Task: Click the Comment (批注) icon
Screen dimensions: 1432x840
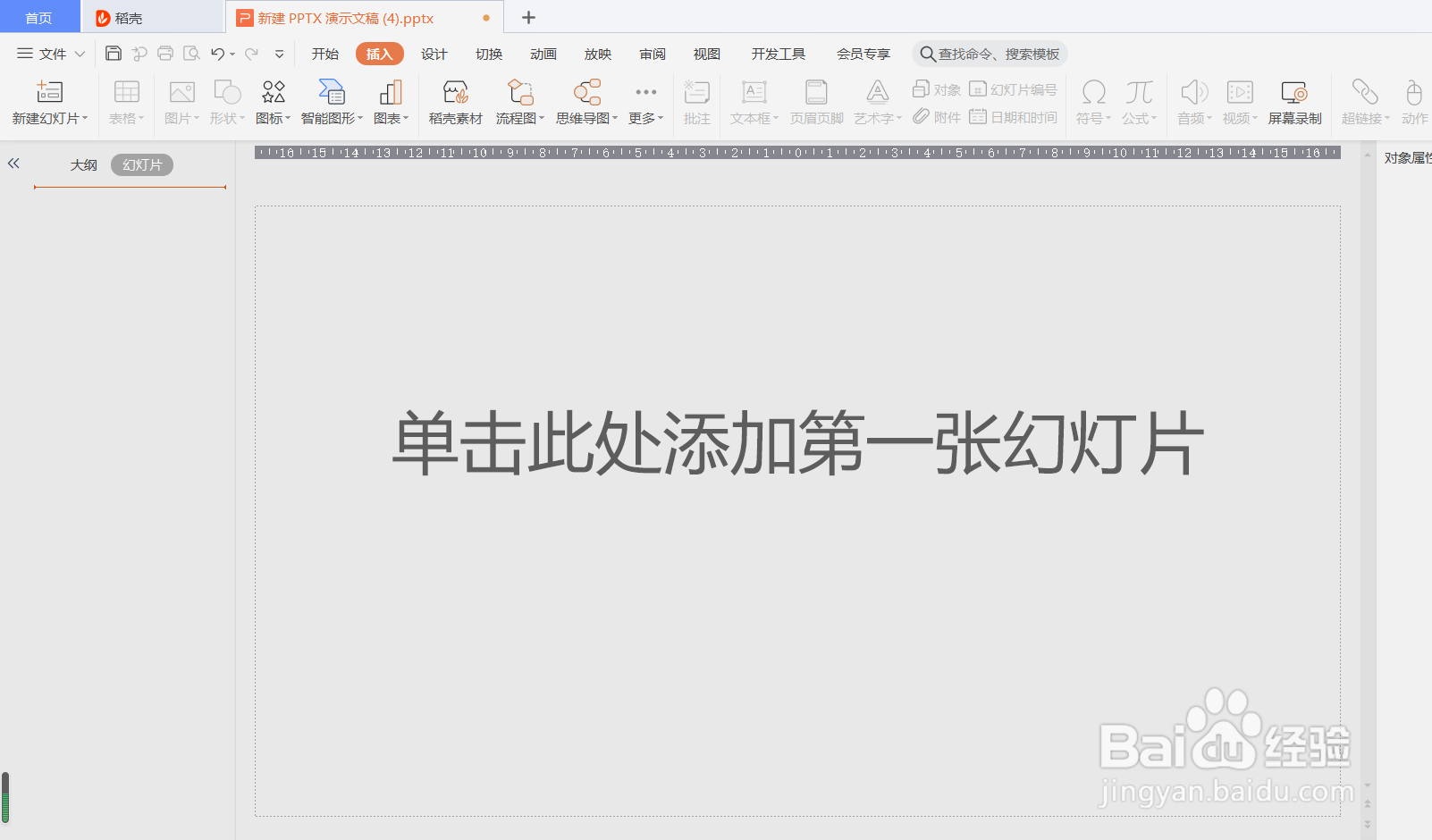Action: [x=697, y=92]
